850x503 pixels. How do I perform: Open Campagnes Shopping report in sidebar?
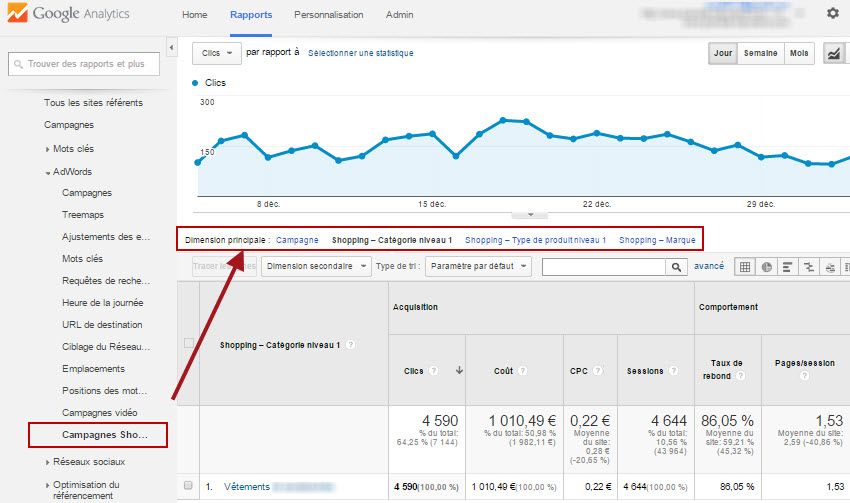(x=105, y=435)
